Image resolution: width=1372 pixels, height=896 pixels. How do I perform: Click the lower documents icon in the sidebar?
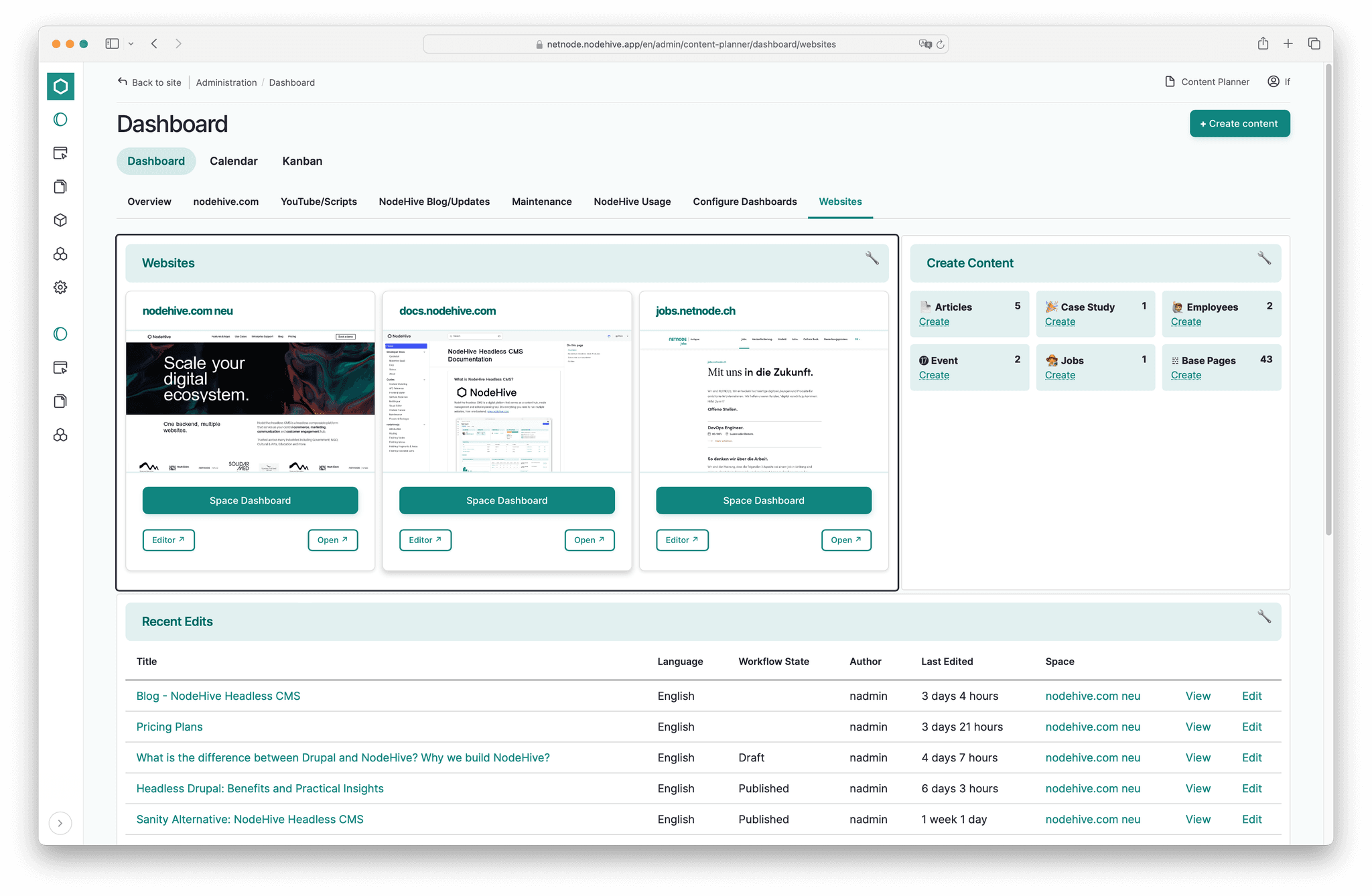click(x=60, y=401)
